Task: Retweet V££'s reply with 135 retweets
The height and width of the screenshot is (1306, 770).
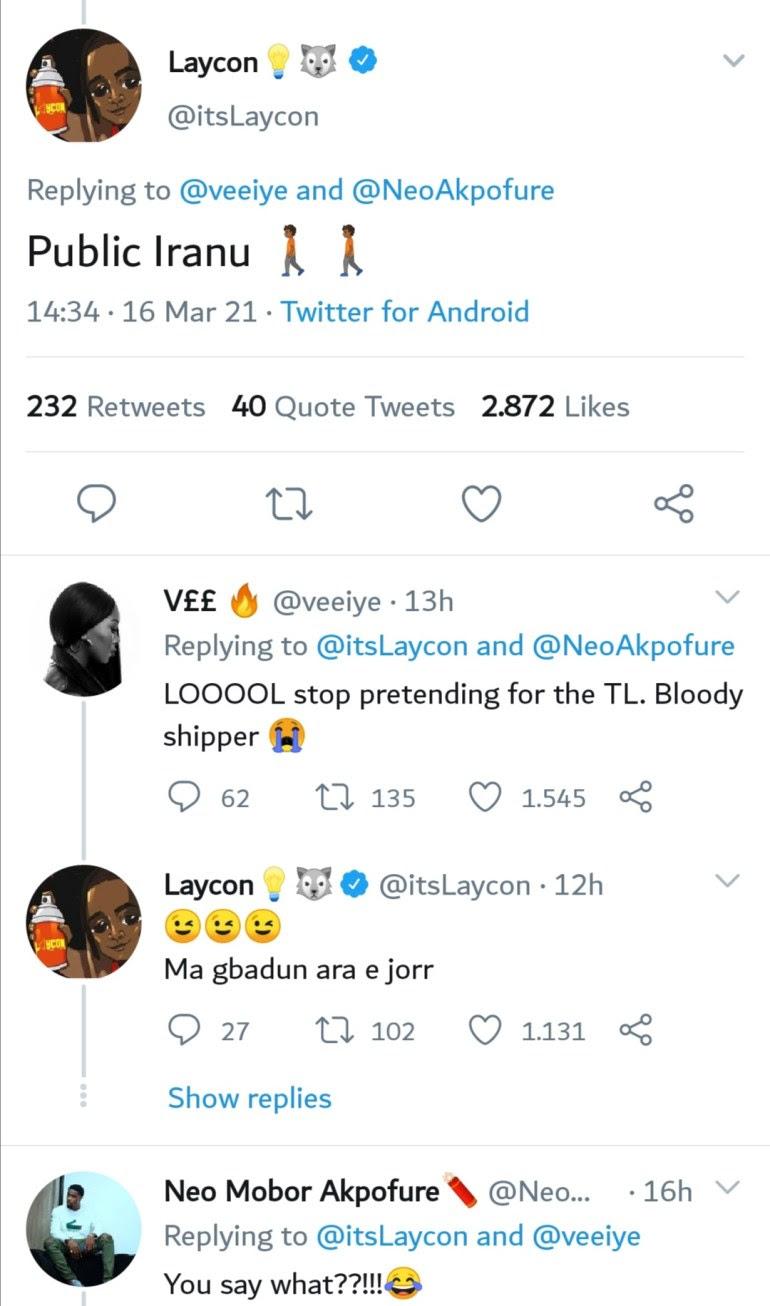Action: pyautogui.click(x=329, y=798)
